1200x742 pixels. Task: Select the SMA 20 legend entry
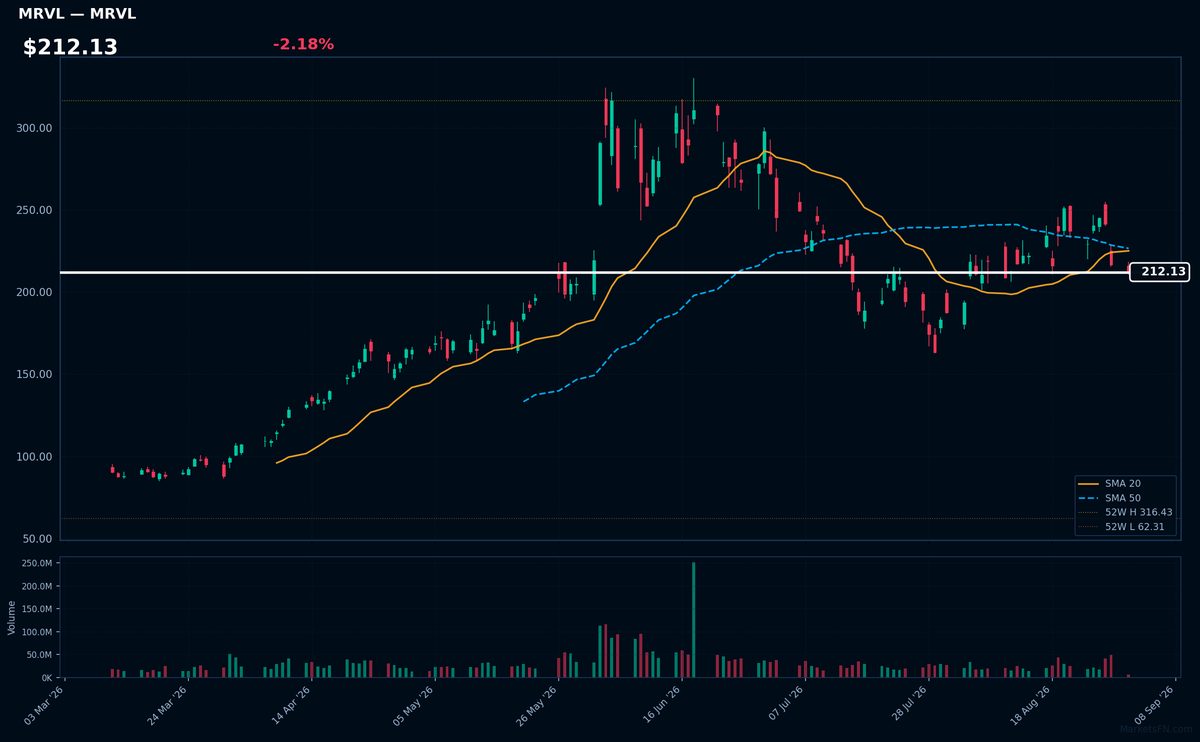(1123, 483)
